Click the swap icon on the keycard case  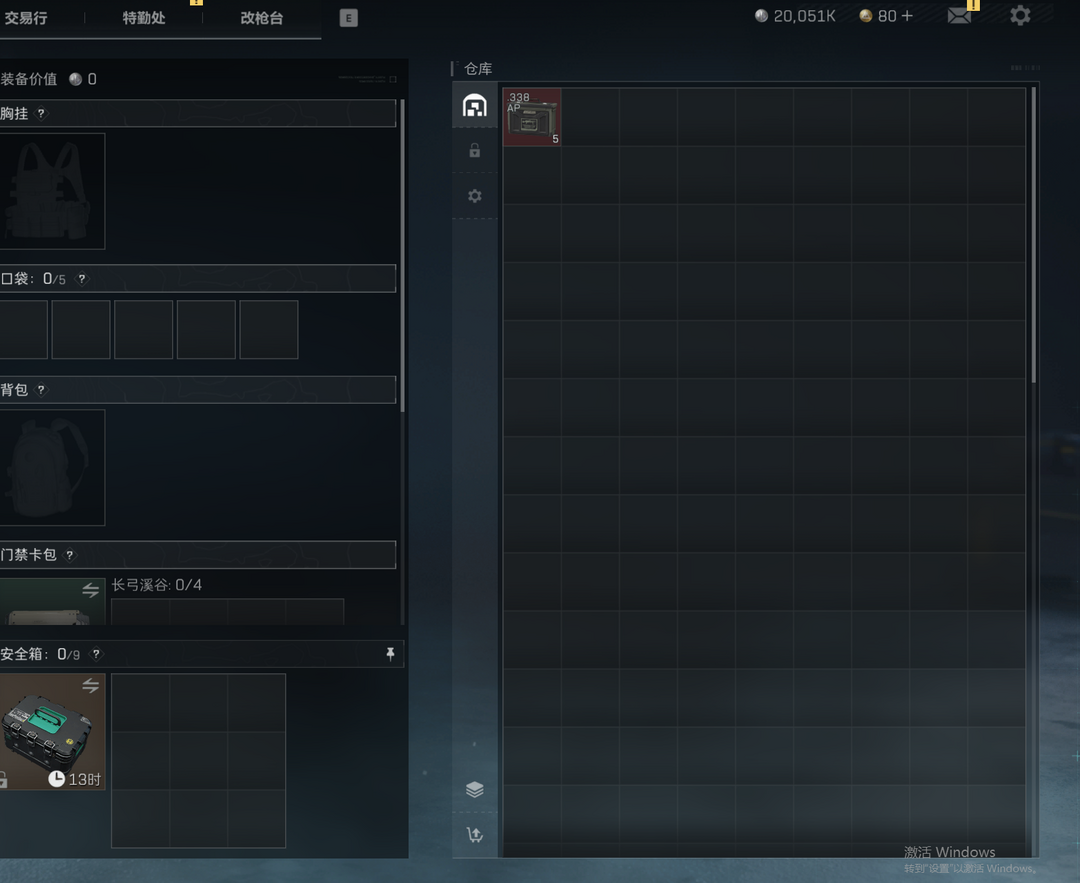[x=90, y=590]
